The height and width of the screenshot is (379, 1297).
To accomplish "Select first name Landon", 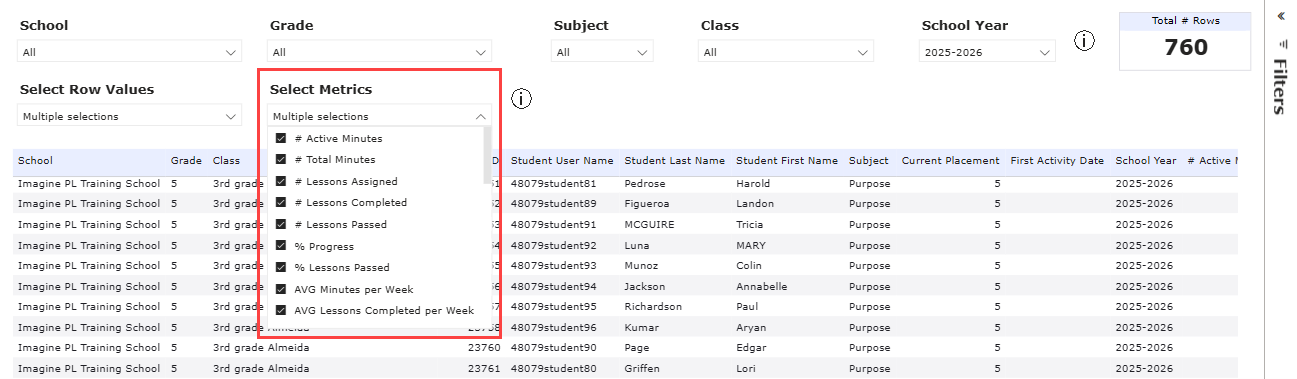I will coord(755,204).
